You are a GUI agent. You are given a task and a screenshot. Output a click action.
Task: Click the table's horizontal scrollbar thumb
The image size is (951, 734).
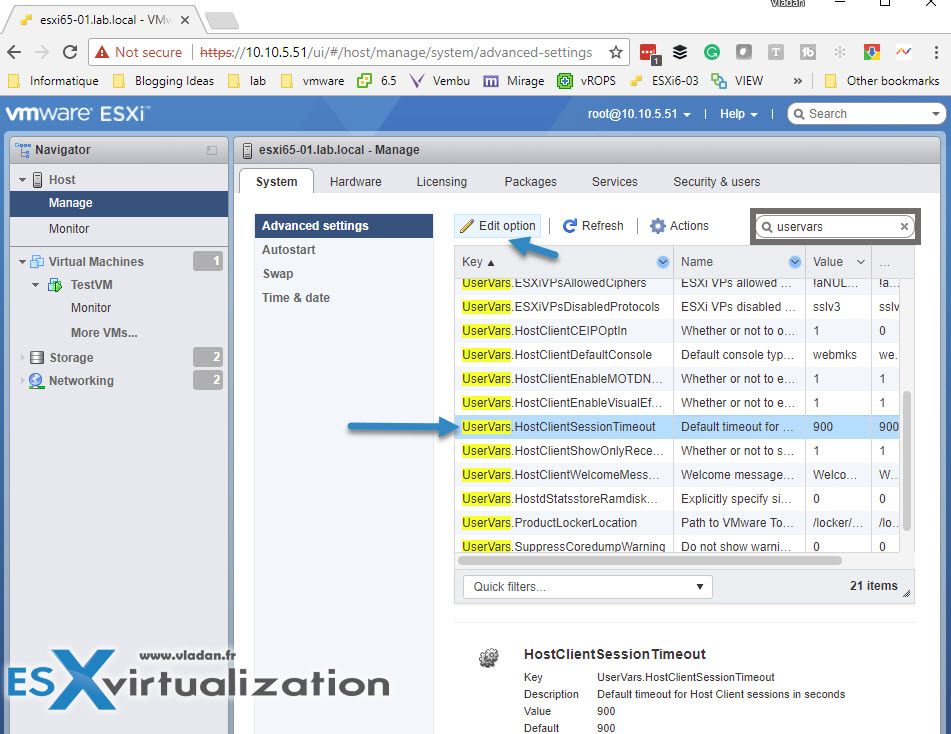pyautogui.click(x=650, y=561)
